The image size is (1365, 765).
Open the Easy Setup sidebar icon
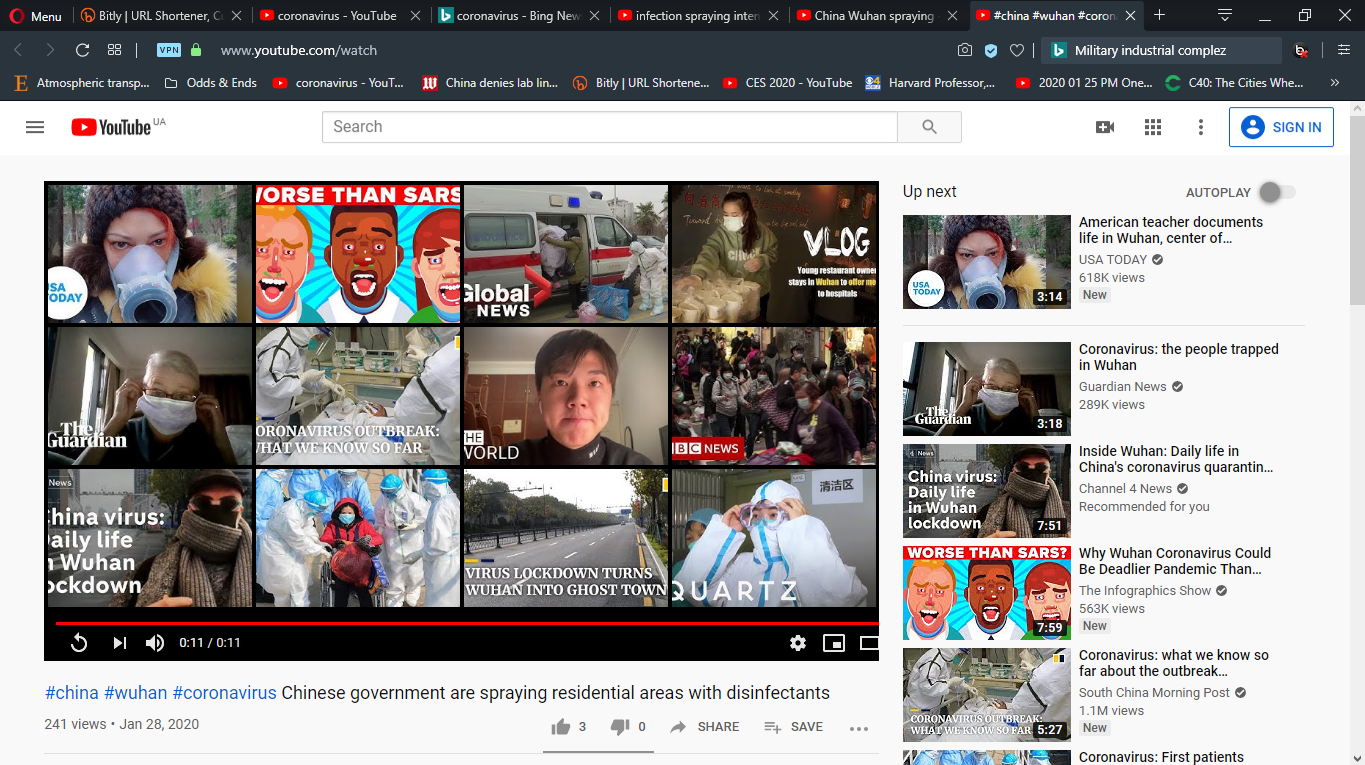click(x=1343, y=50)
